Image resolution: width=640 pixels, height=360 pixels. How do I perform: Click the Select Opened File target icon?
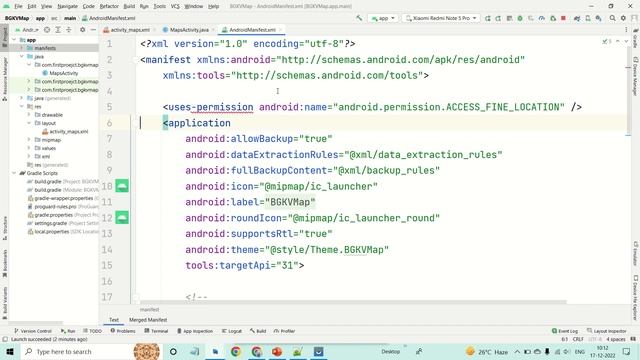pyautogui.click(x=47, y=30)
